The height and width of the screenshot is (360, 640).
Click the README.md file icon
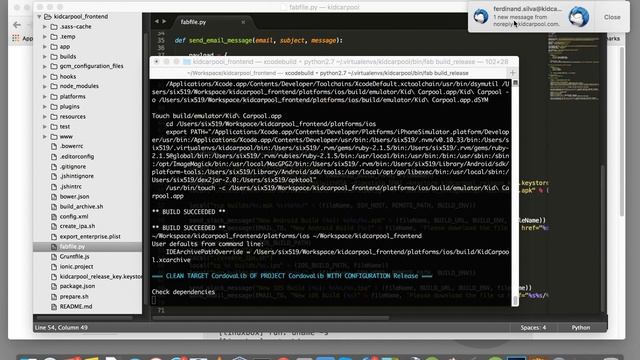click(54, 307)
